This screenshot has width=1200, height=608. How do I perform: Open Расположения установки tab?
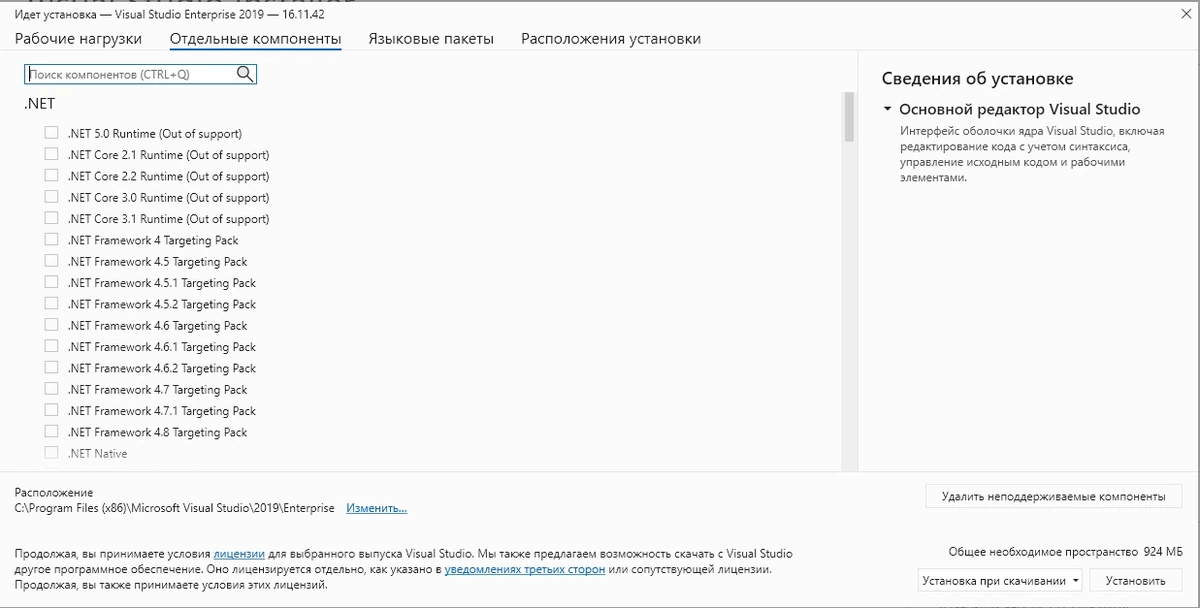(611, 39)
